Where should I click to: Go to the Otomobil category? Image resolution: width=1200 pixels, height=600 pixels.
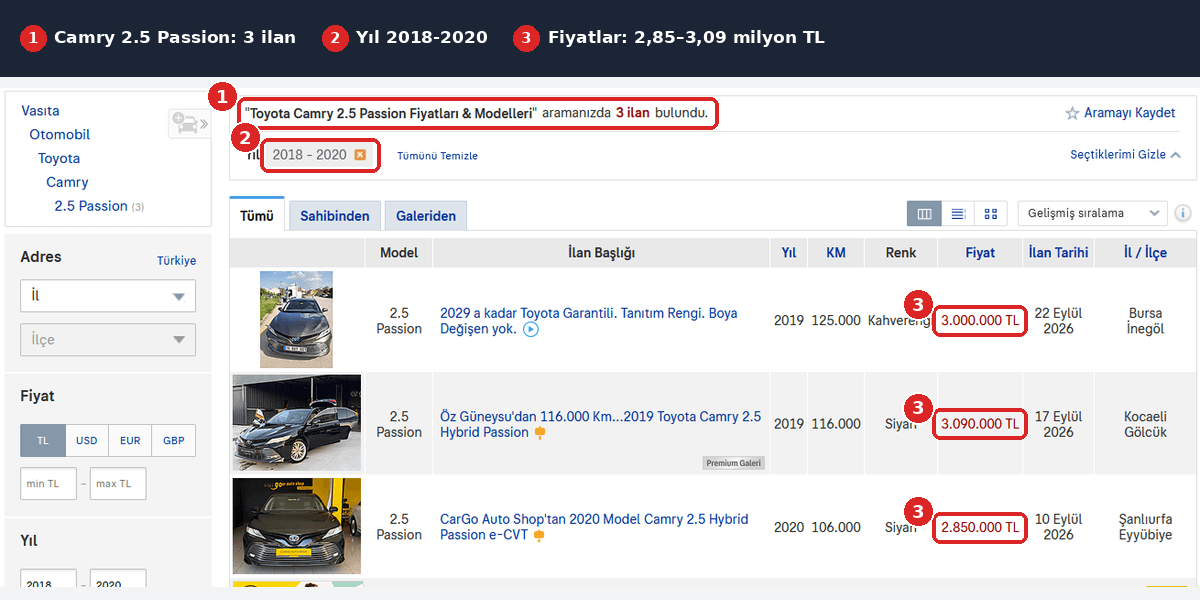(60, 135)
